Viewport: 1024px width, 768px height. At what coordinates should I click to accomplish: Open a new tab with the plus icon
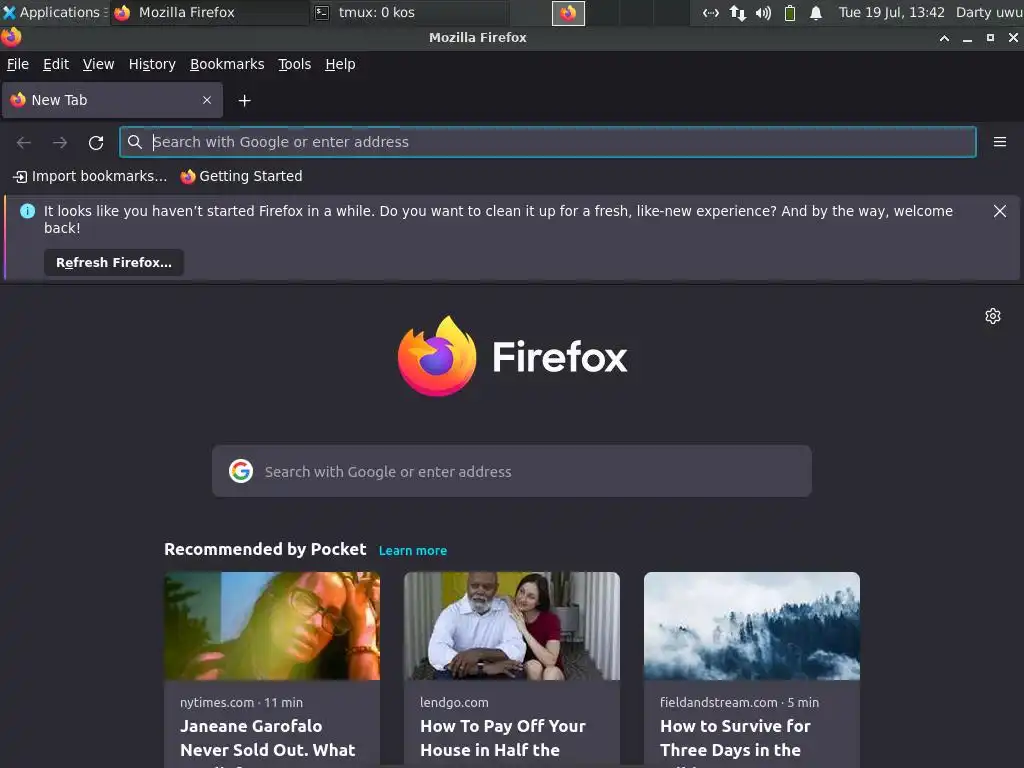click(244, 101)
